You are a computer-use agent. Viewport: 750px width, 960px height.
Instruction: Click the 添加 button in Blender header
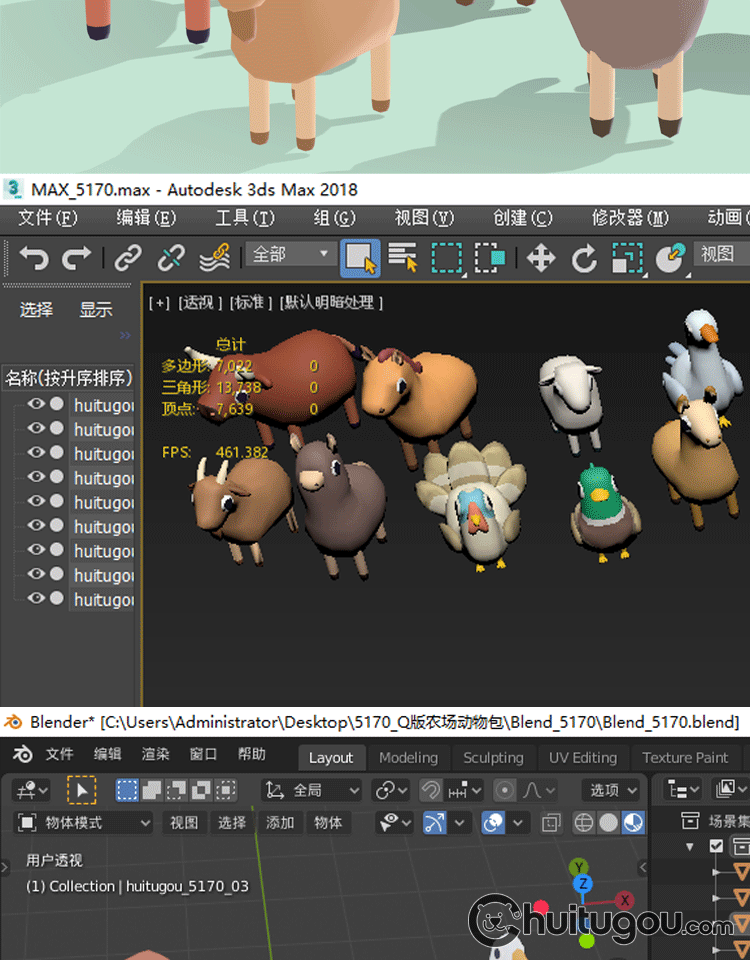click(x=280, y=823)
